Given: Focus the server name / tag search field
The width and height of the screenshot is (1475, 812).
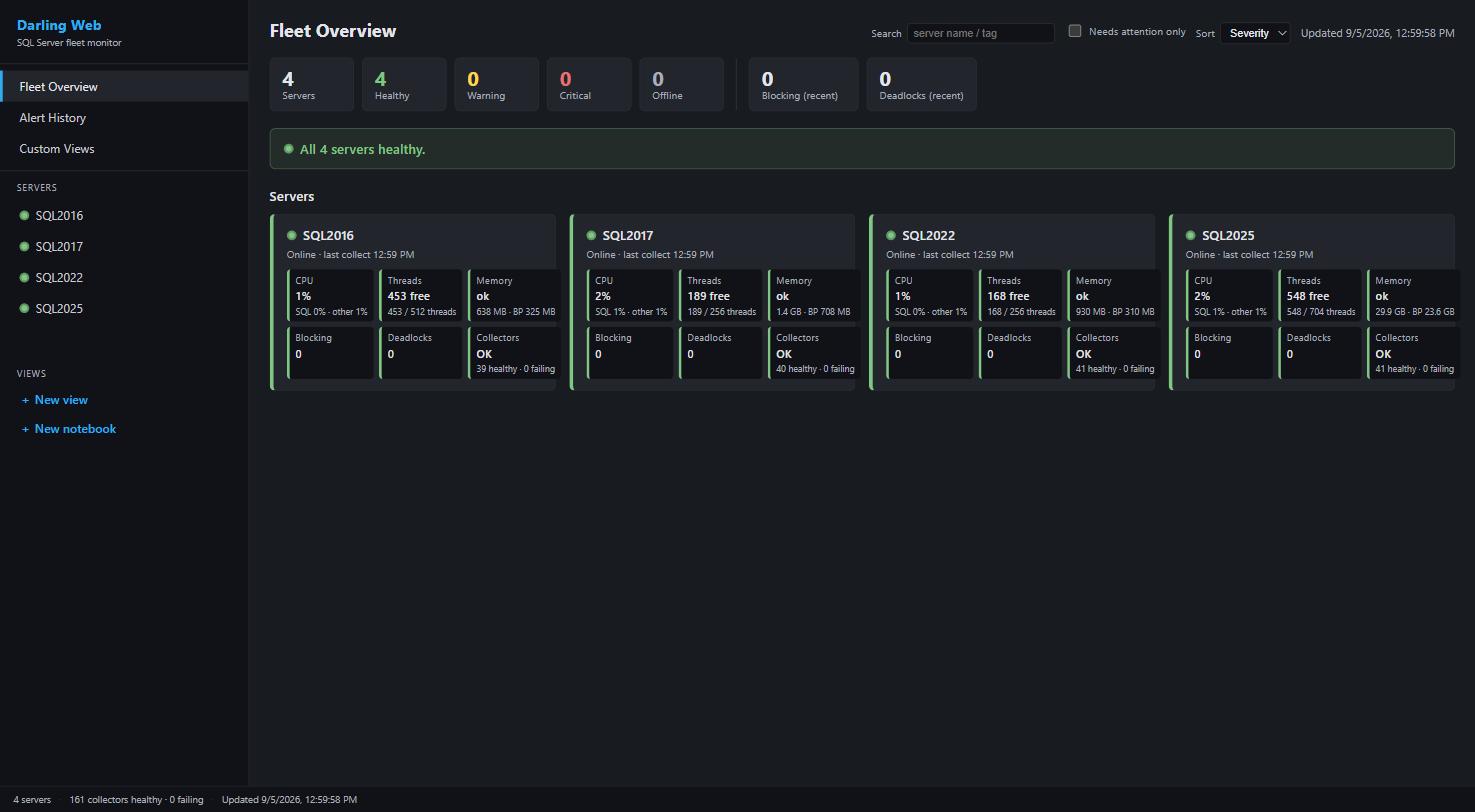Looking at the screenshot, I should 980,33.
